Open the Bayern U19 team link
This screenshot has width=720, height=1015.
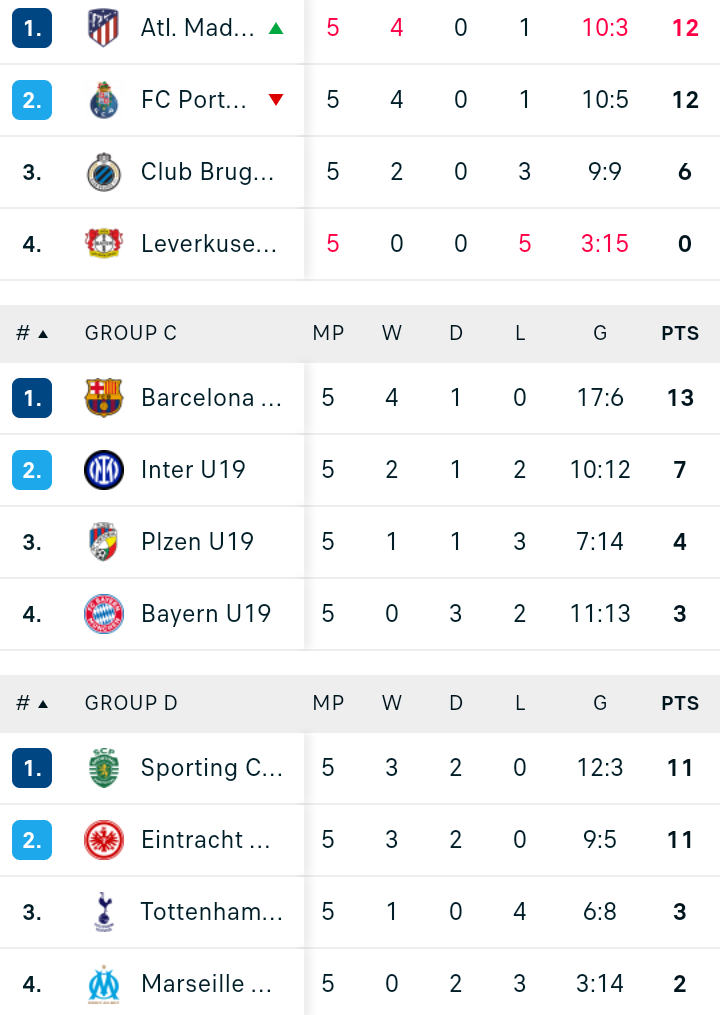point(206,614)
